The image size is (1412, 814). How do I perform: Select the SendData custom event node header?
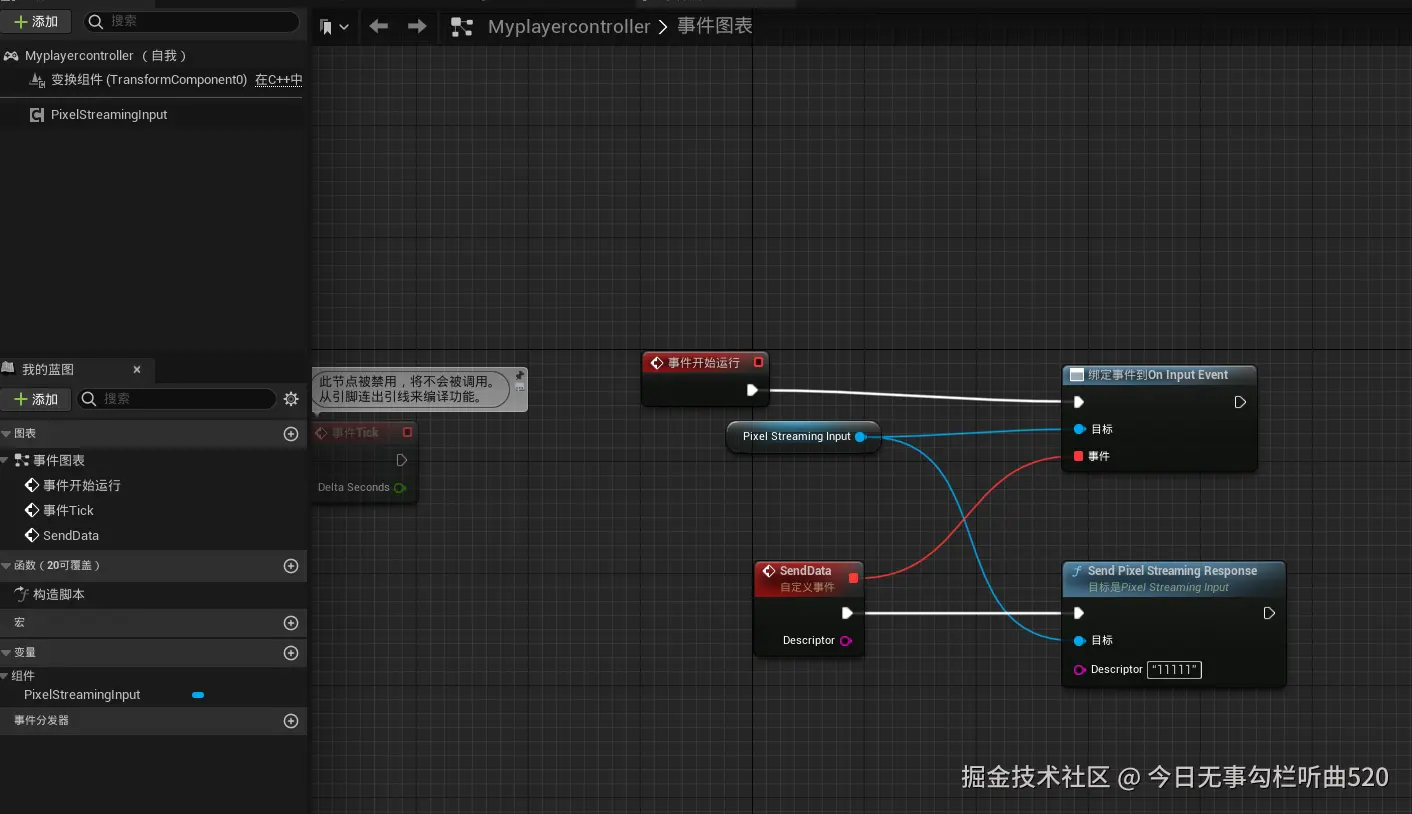[808, 579]
